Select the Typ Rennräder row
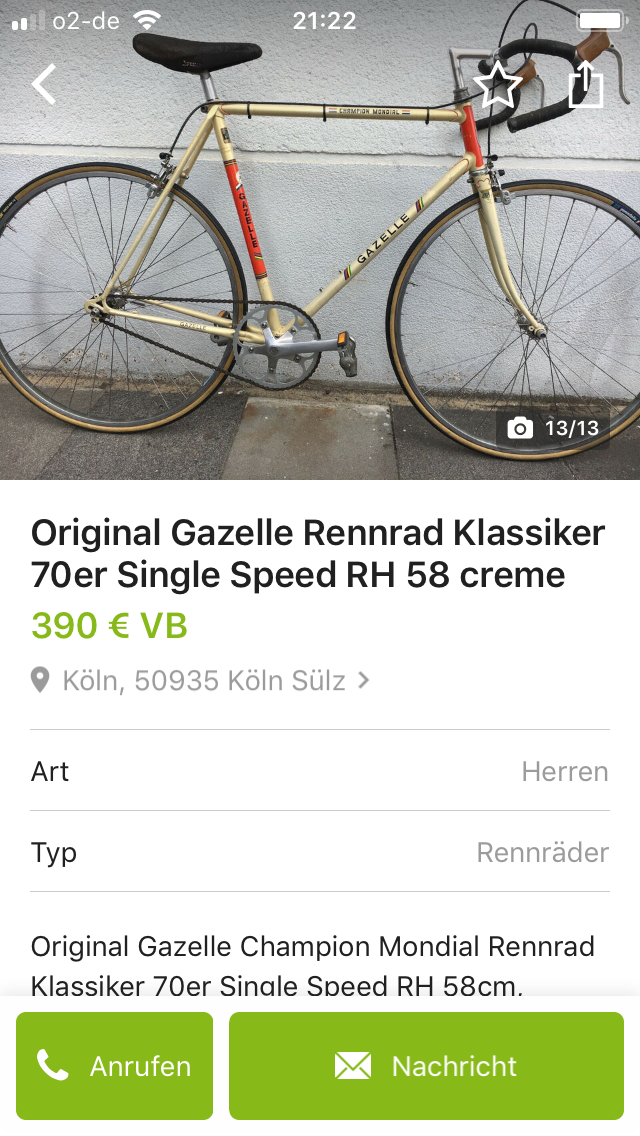The width and height of the screenshot is (640, 1136). 320,852
